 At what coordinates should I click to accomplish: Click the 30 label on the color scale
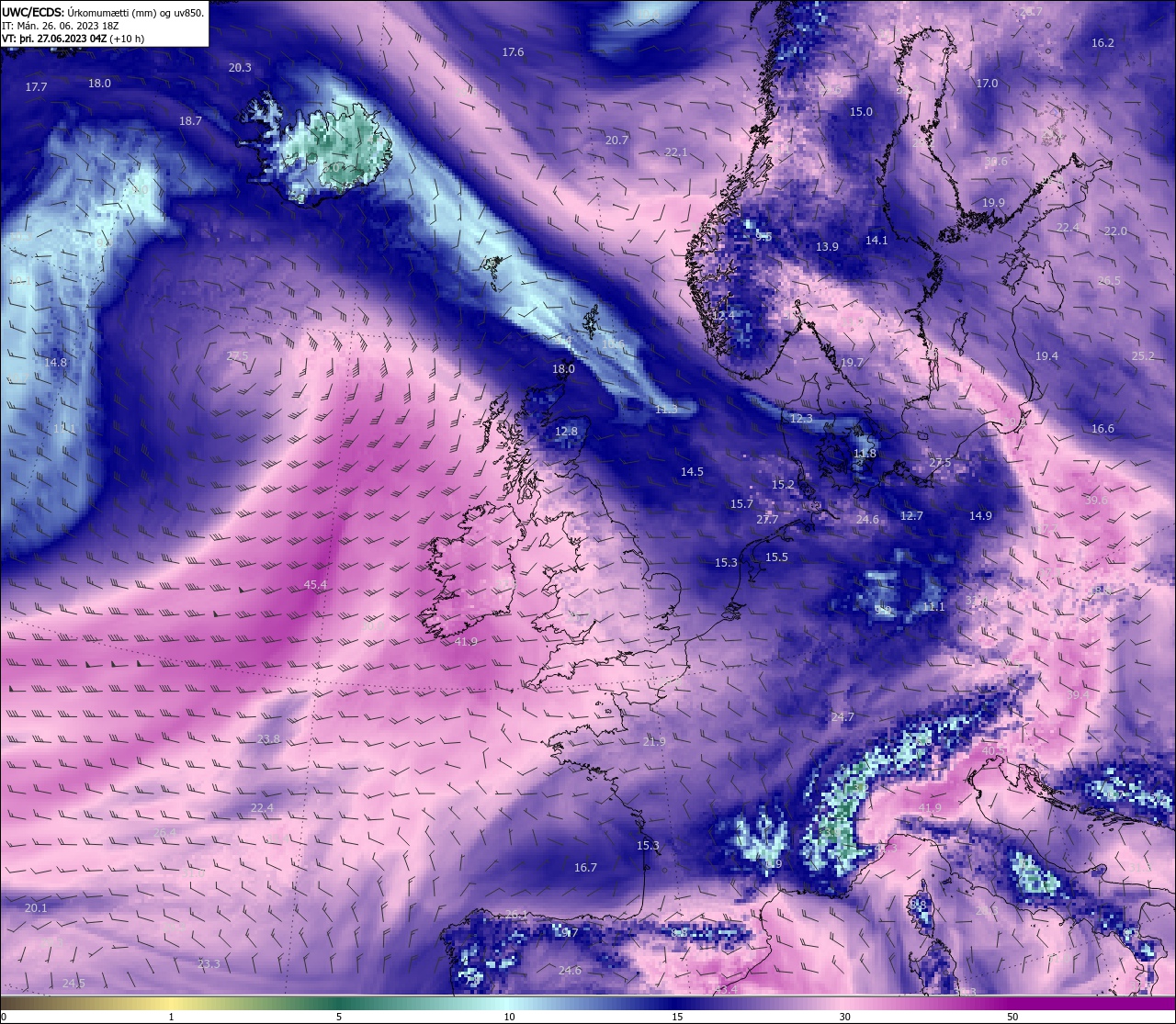(x=844, y=1017)
